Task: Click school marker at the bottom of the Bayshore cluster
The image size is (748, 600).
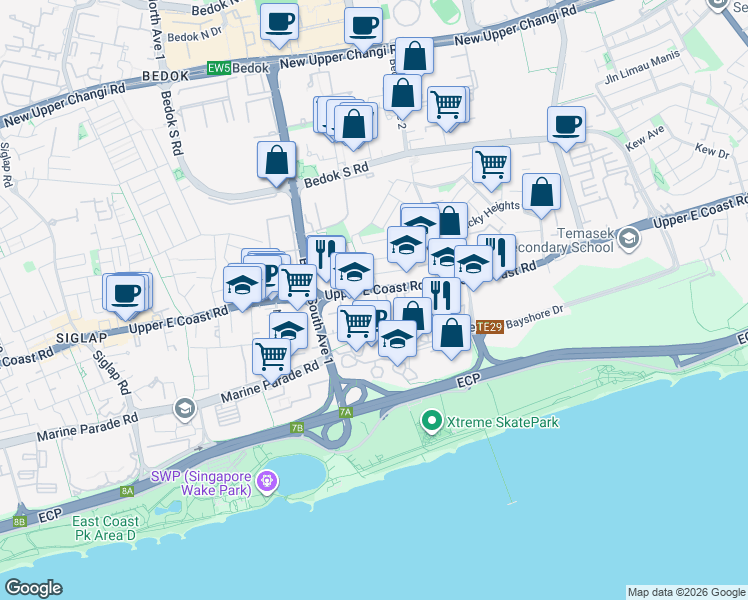Action: click(x=397, y=340)
